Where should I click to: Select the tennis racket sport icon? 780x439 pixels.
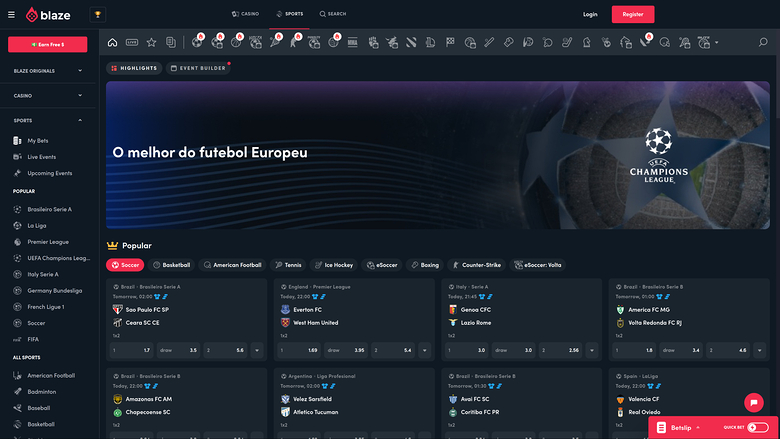pos(275,42)
